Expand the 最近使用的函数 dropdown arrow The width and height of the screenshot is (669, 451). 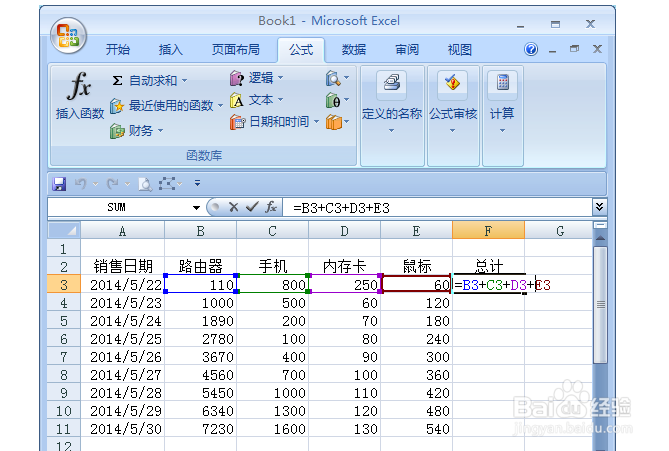[x=220, y=105]
